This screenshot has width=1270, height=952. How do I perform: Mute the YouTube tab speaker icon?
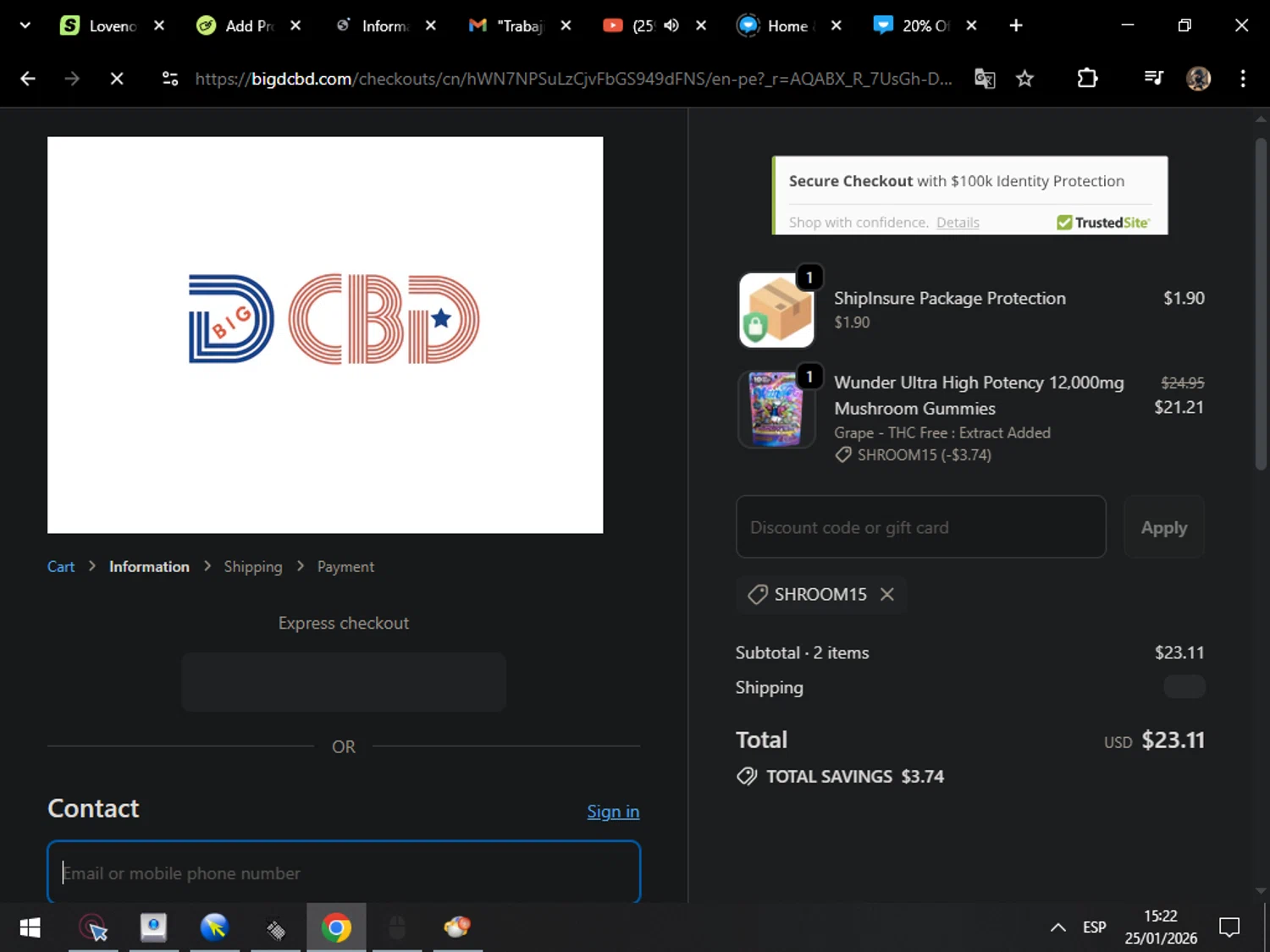coord(671,25)
